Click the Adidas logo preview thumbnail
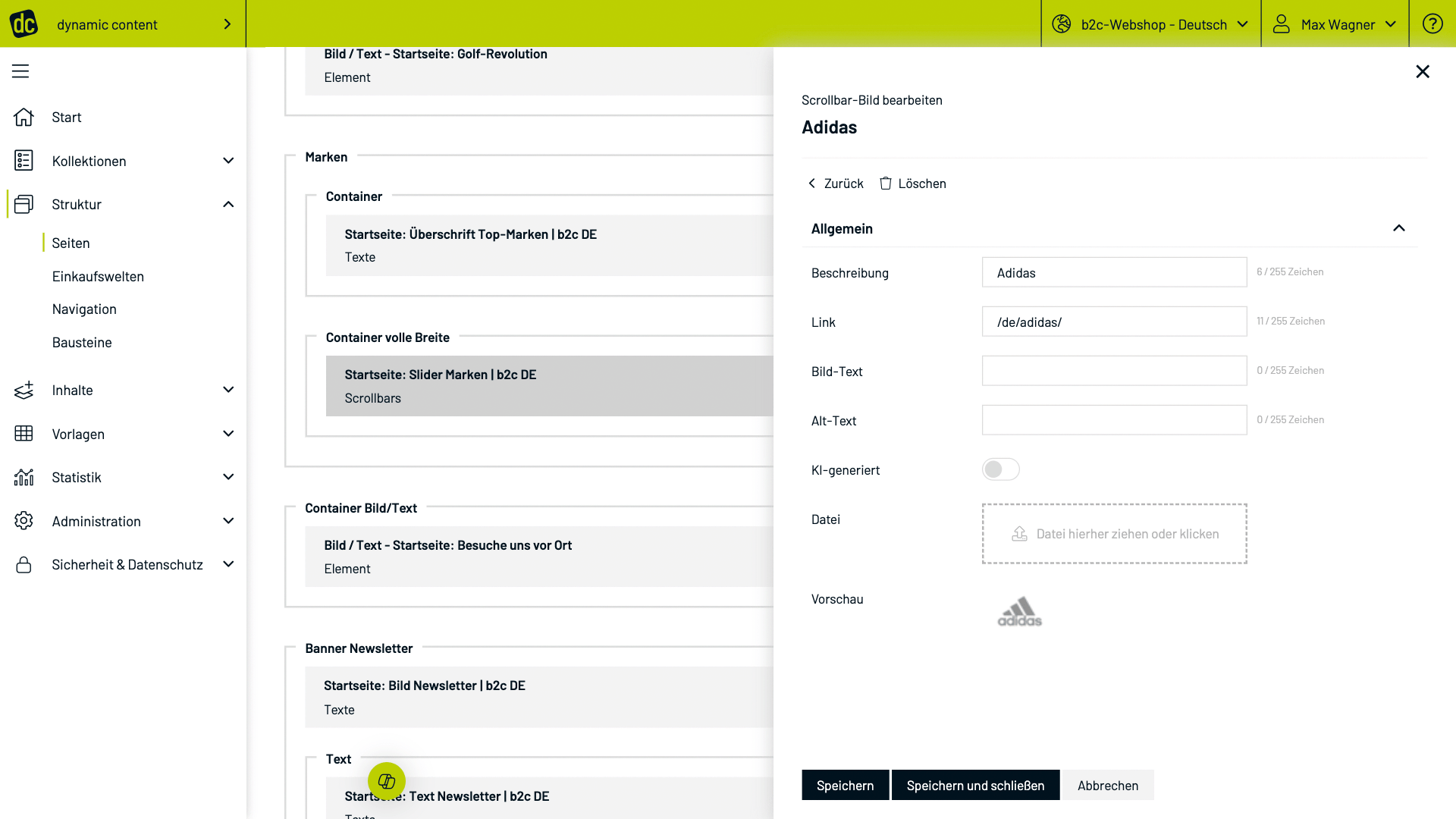 tap(1019, 611)
